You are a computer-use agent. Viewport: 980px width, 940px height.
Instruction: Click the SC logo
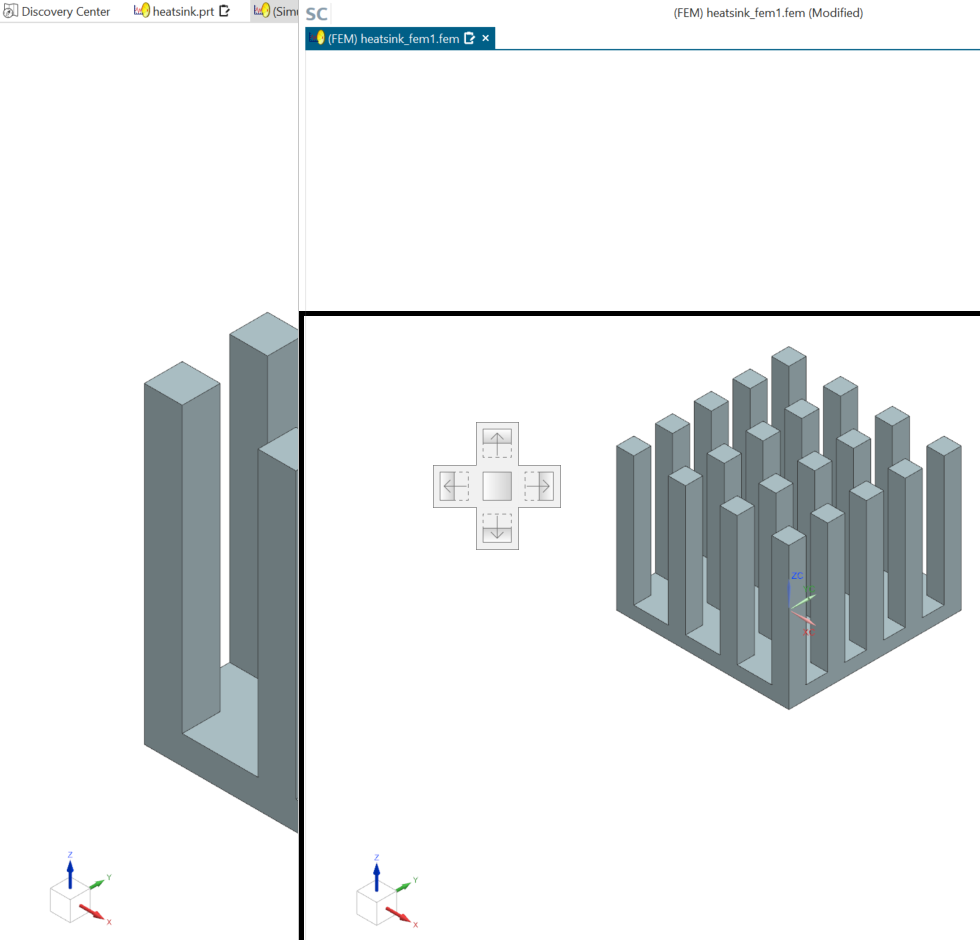(316, 14)
